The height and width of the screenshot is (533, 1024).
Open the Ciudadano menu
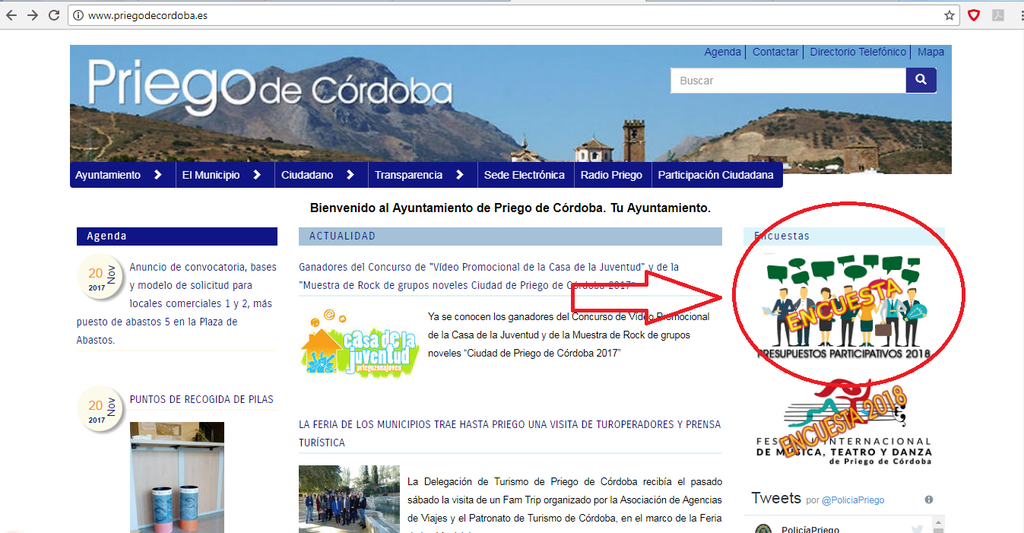[307, 175]
